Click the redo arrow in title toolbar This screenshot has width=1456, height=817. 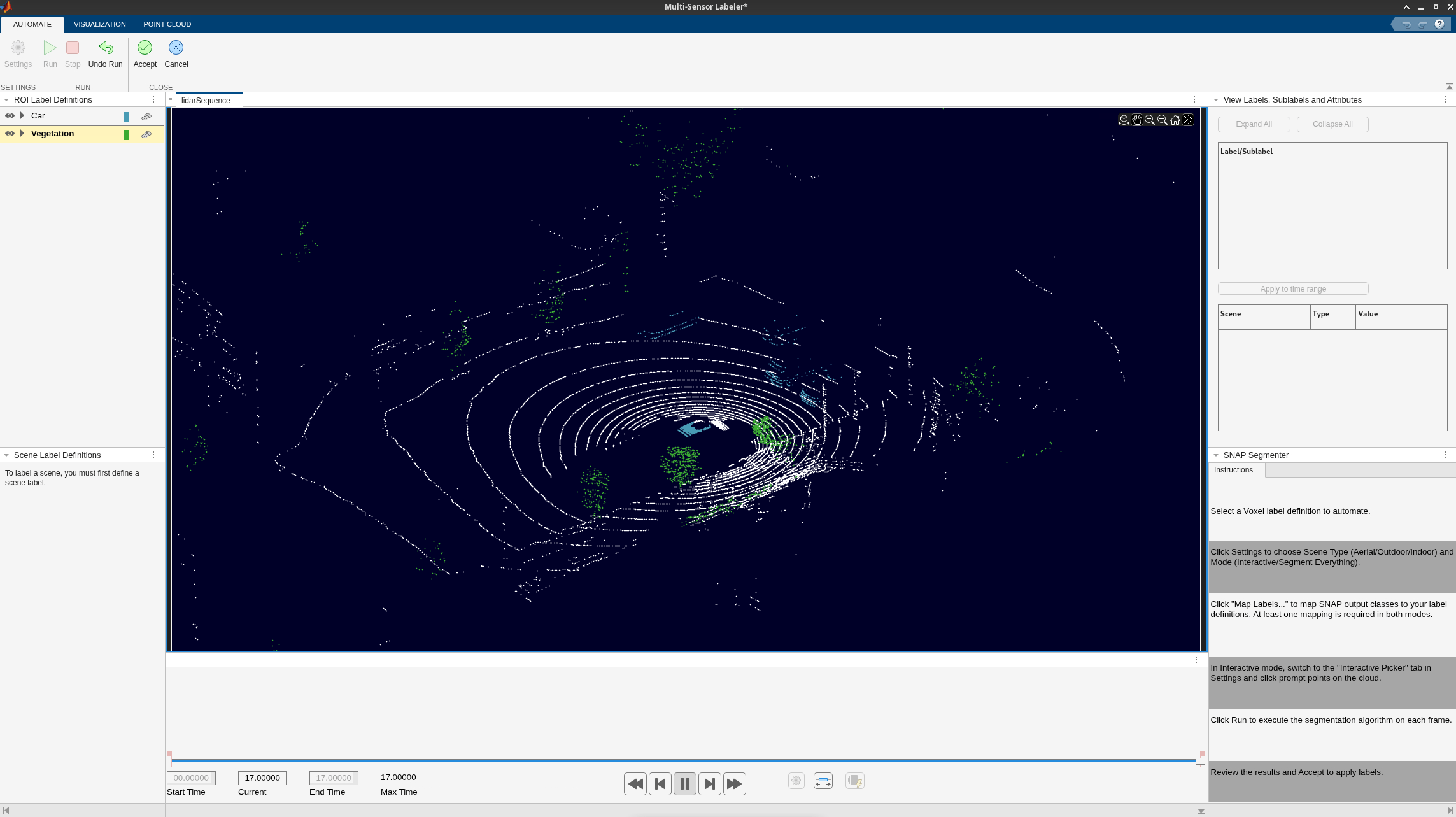pyautogui.click(x=1423, y=24)
